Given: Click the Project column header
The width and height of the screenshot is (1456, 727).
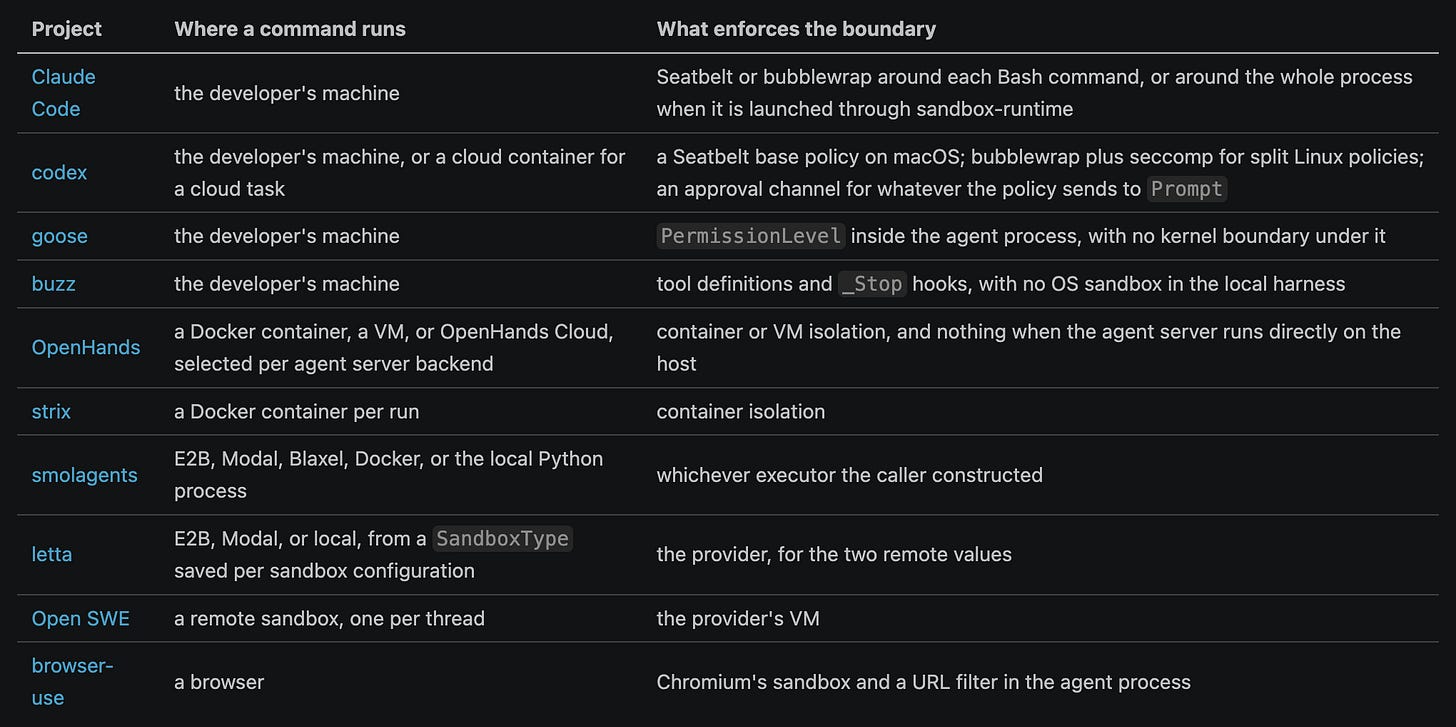Looking at the screenshot, I should click(x=67, y=29).
